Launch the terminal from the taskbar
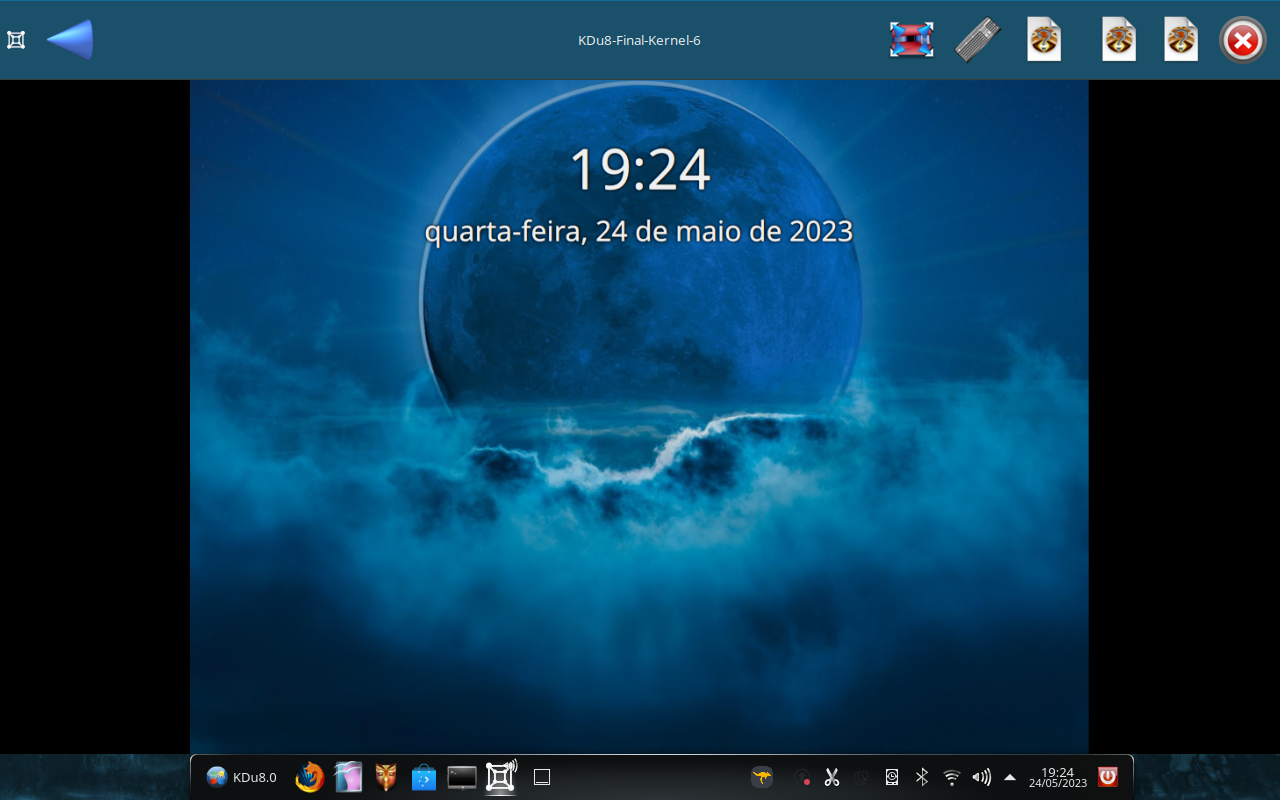This screenshot has height=800, width=1280. pyautogui.click(x=462, y=777)
